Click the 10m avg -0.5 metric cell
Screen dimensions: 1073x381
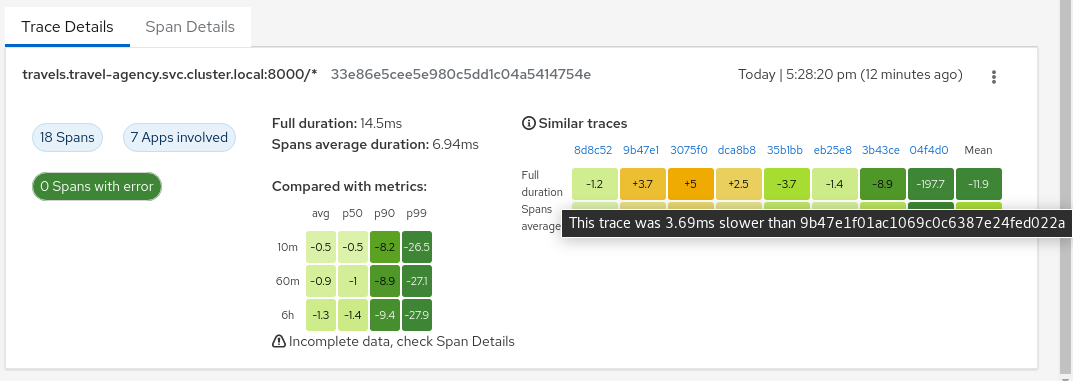[321, 247]
